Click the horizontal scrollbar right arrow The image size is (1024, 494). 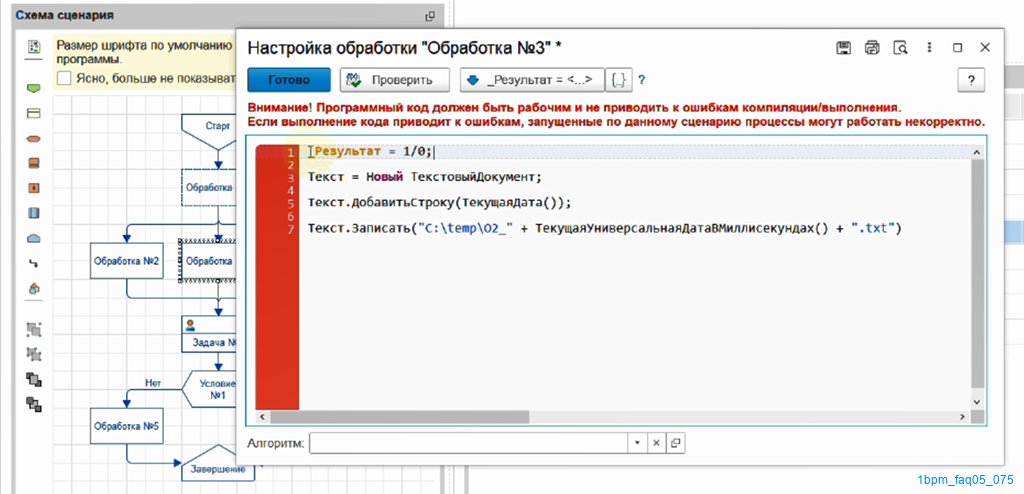click(962, 417)
